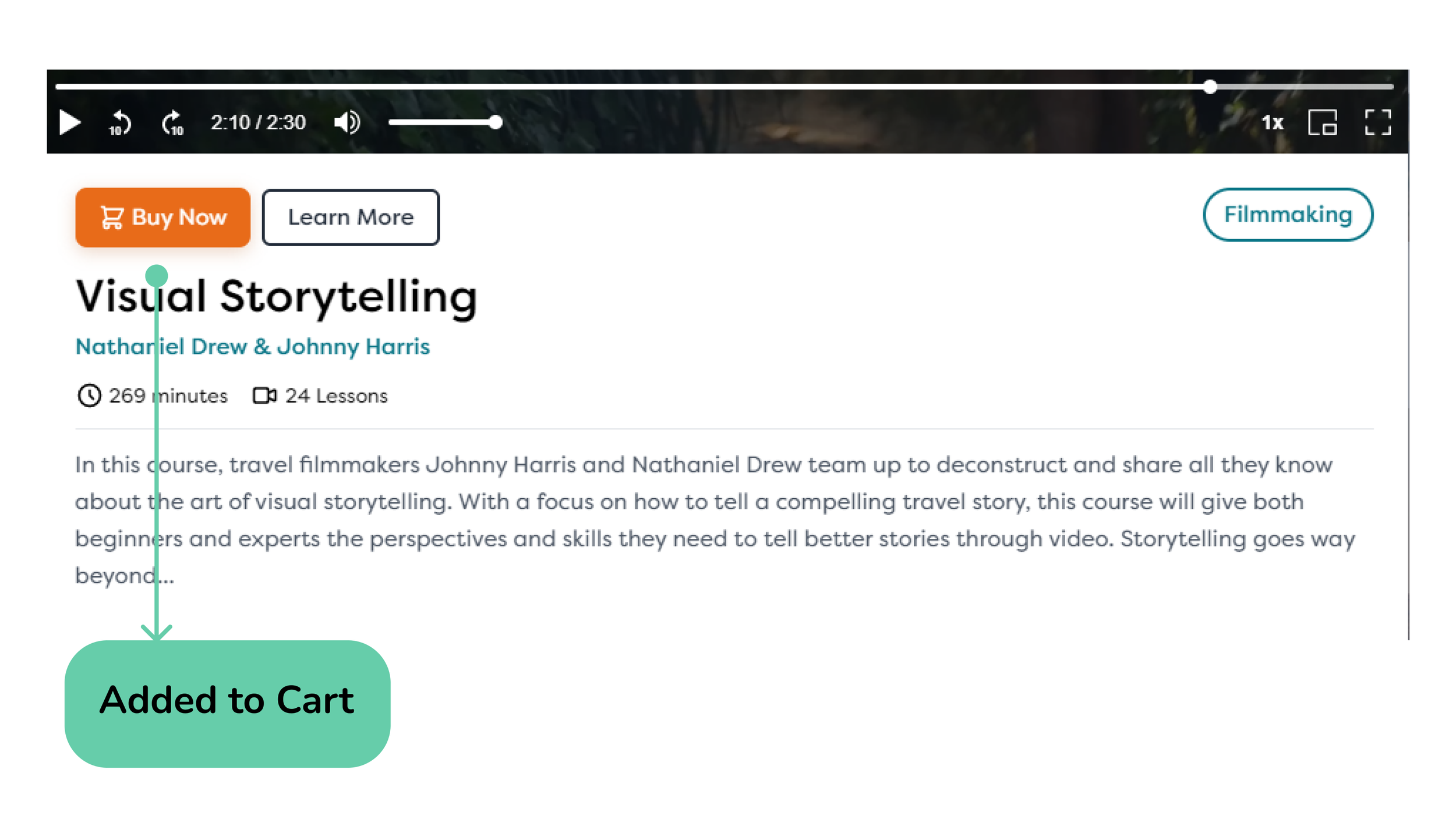
Task: Click the clock icon beside 269 minutes
Action: click(89, 396)
